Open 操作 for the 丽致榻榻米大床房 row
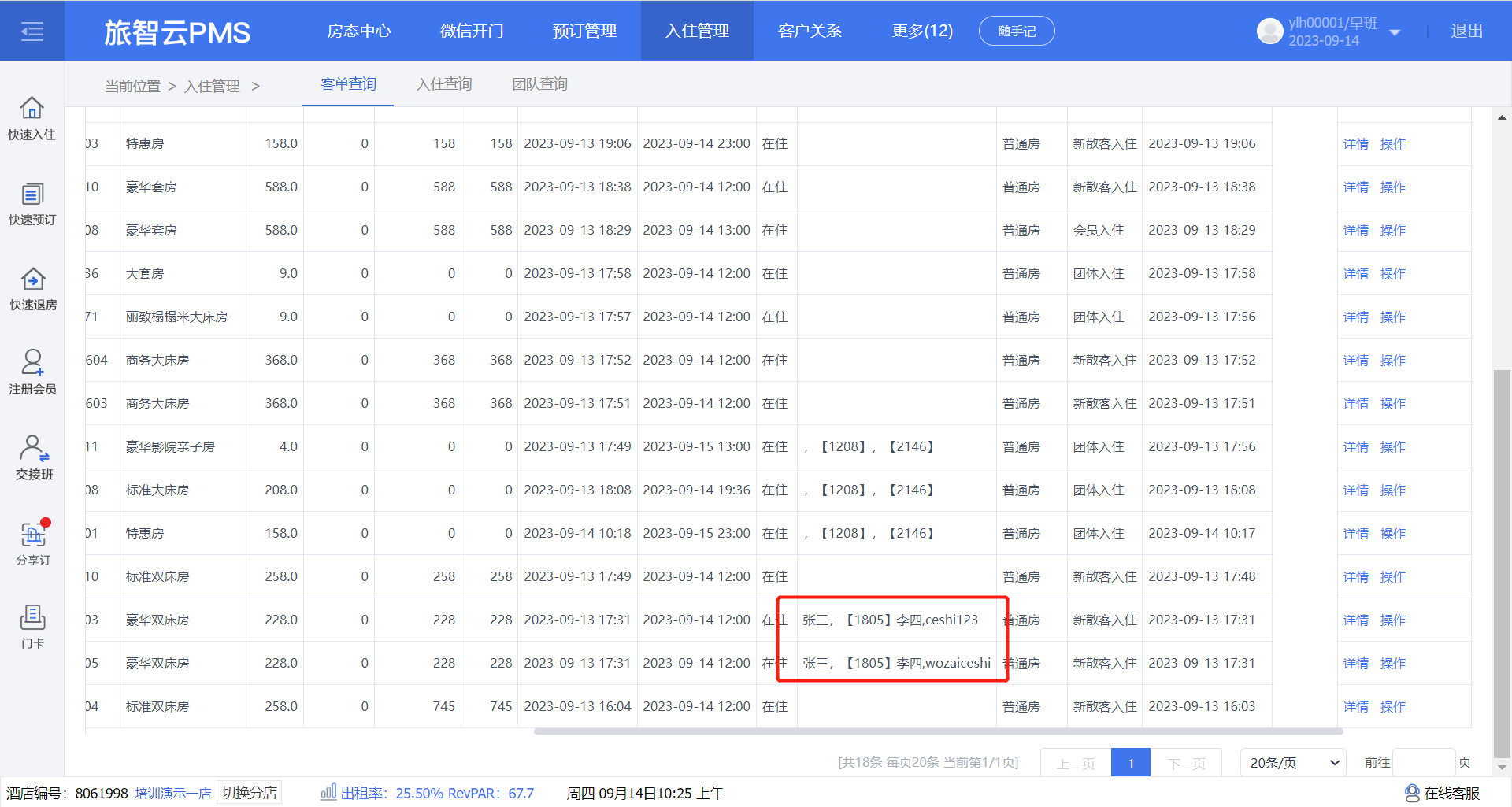1512x807 pixels. tap(1392, 317)
